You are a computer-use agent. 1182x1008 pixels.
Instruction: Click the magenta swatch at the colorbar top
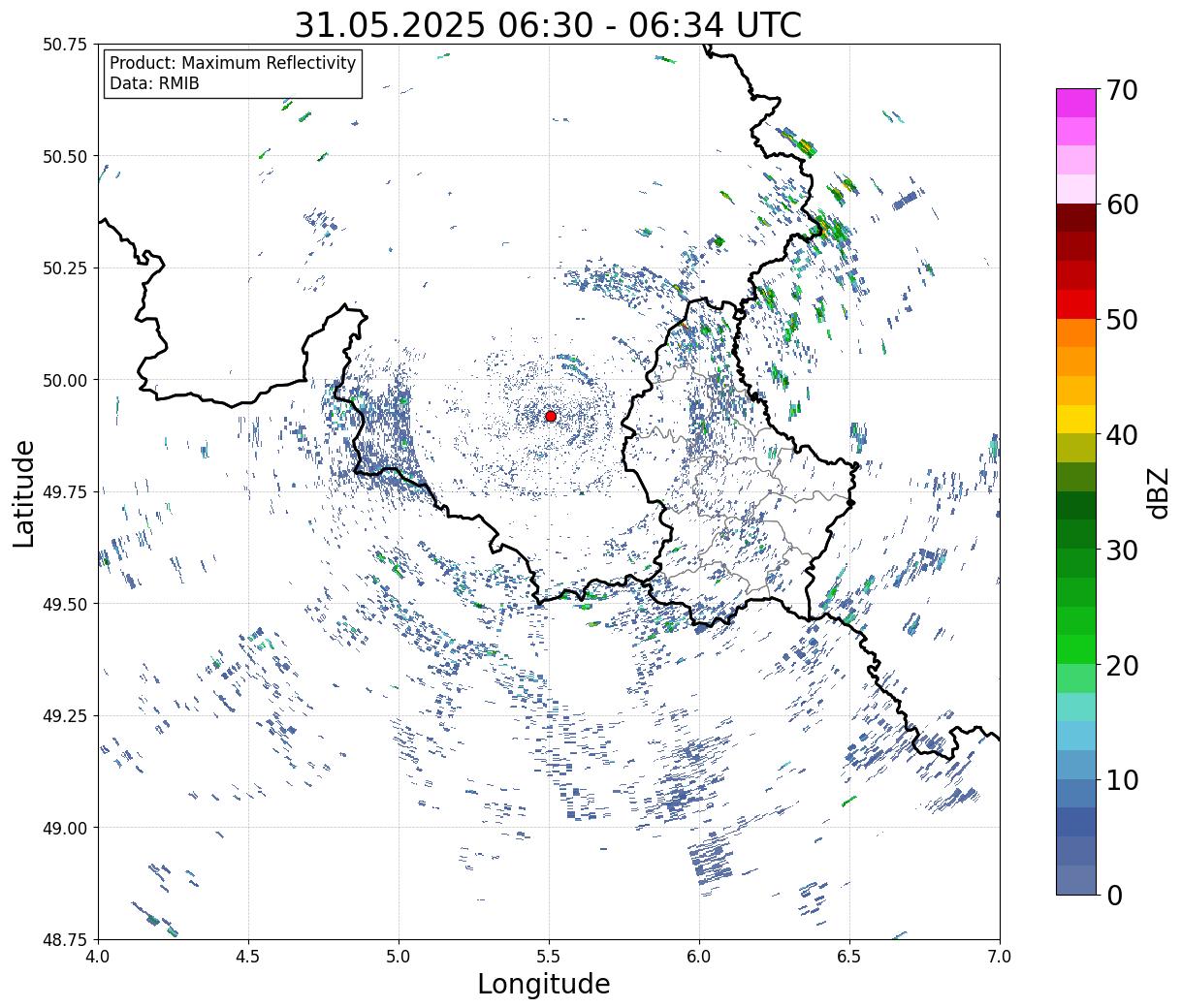coord(1076,103)
